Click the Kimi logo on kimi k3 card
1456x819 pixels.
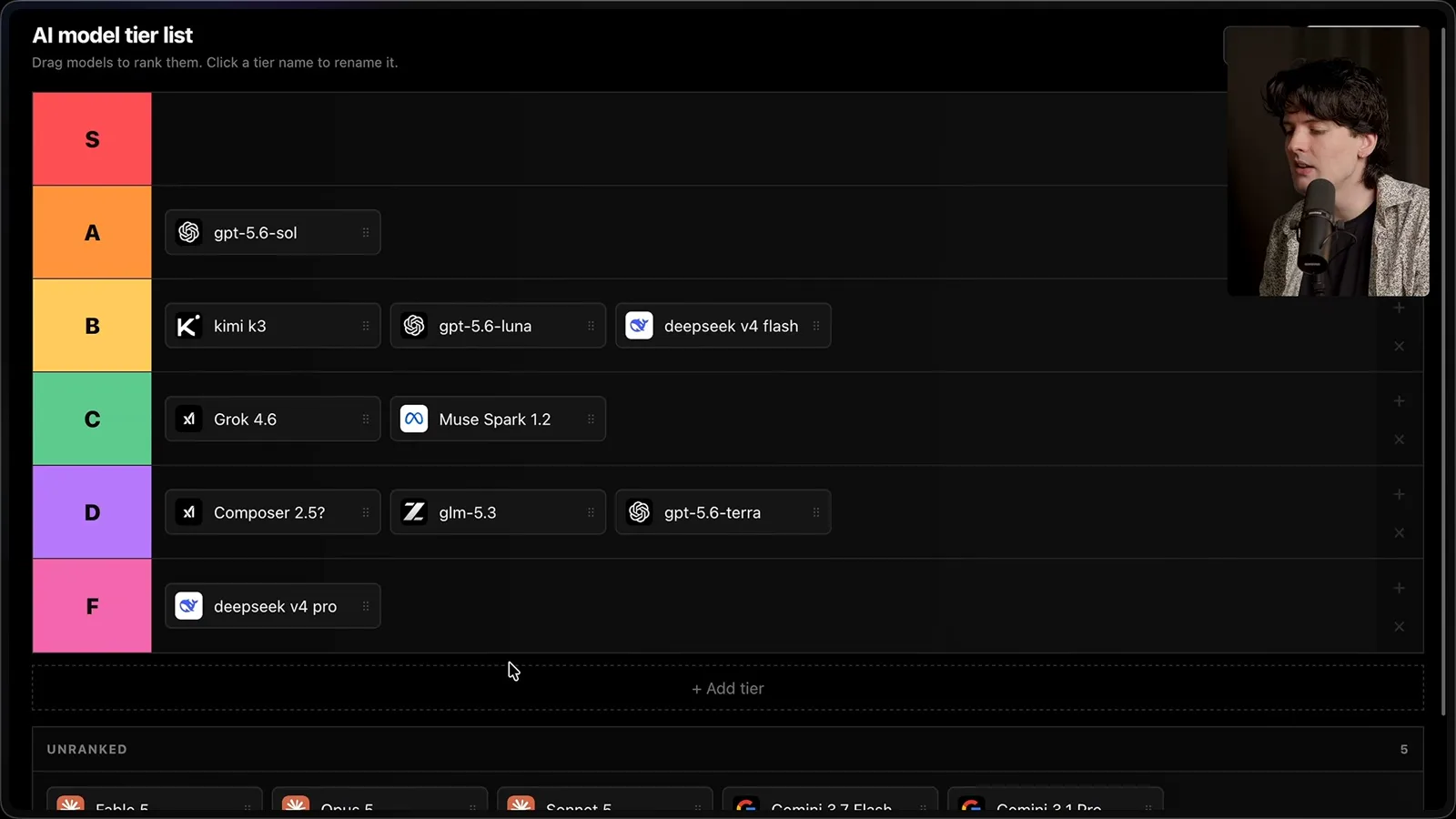pos(188,326)
